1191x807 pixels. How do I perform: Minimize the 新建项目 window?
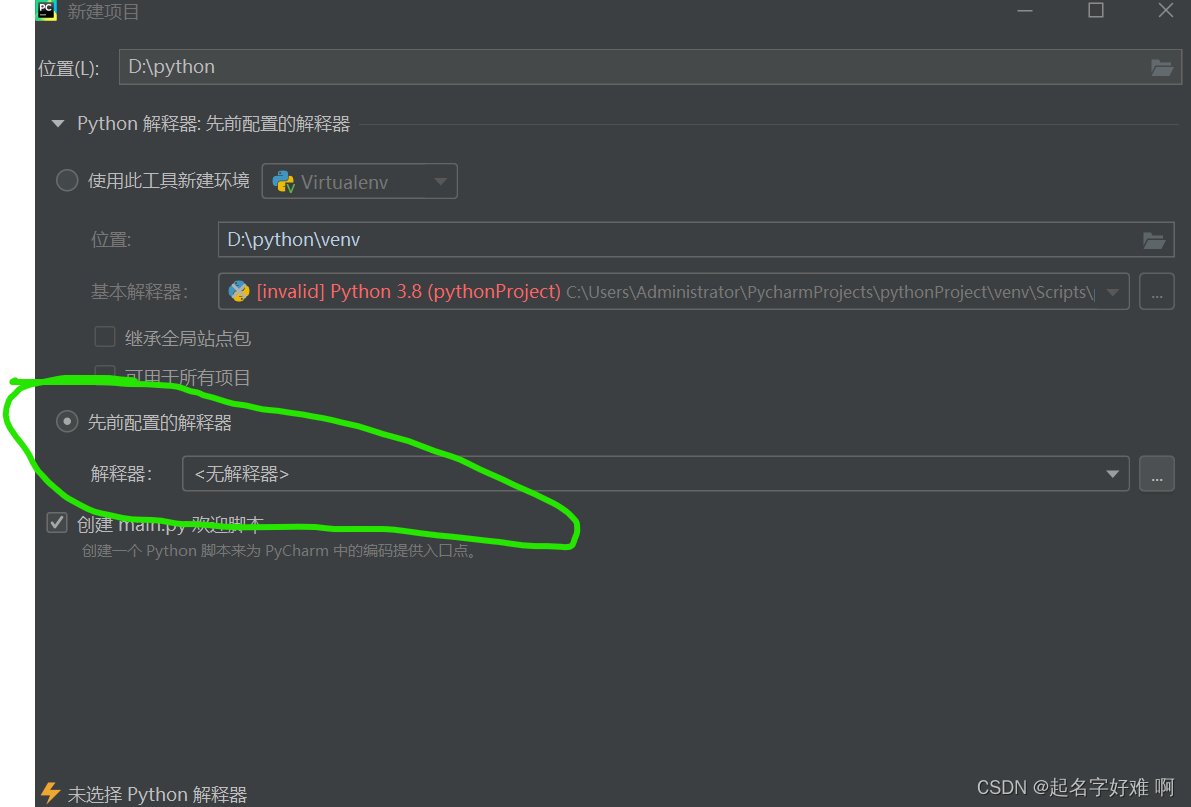(x=1025, y=11)
